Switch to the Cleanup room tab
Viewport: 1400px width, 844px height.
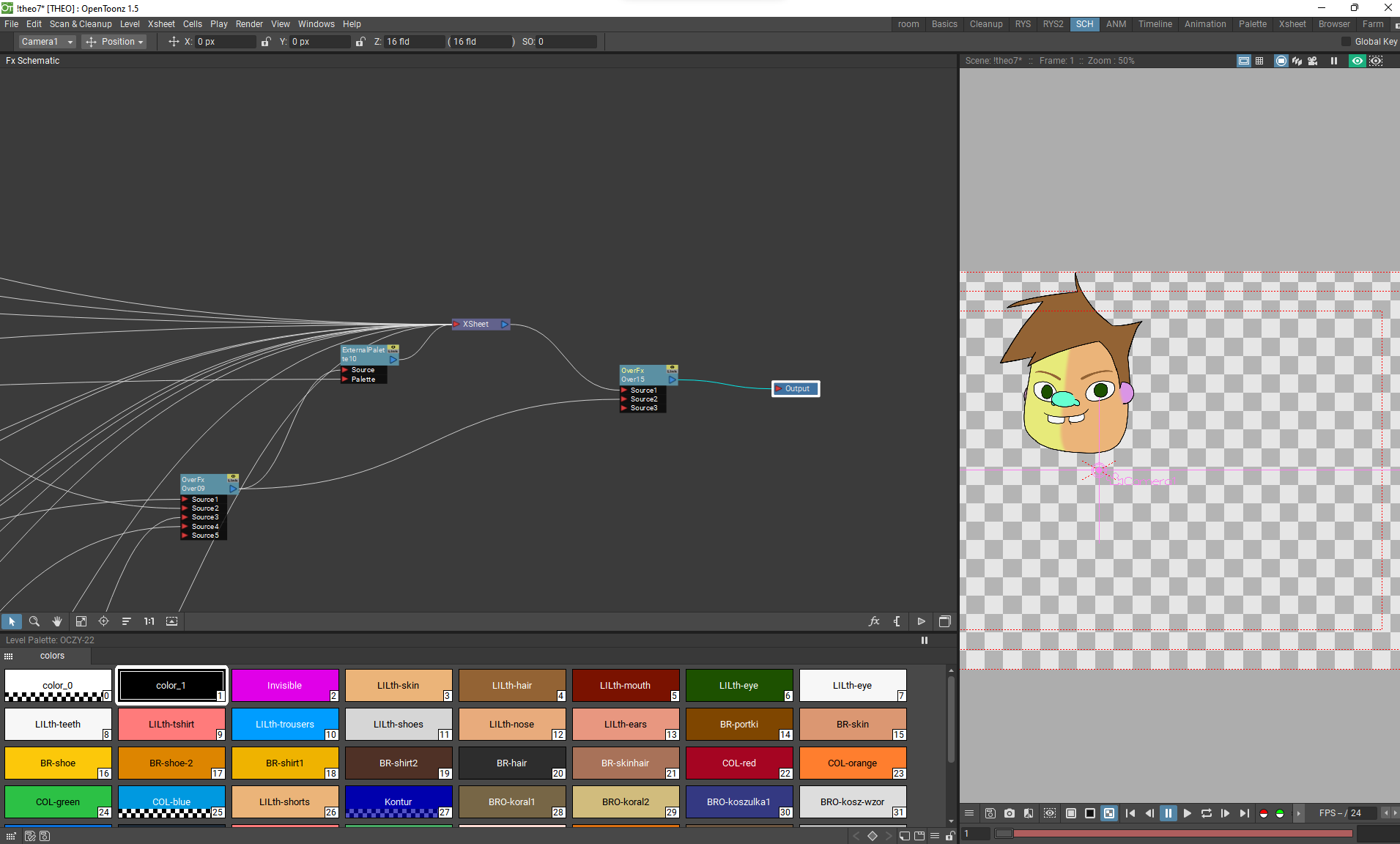pos(986,24)
